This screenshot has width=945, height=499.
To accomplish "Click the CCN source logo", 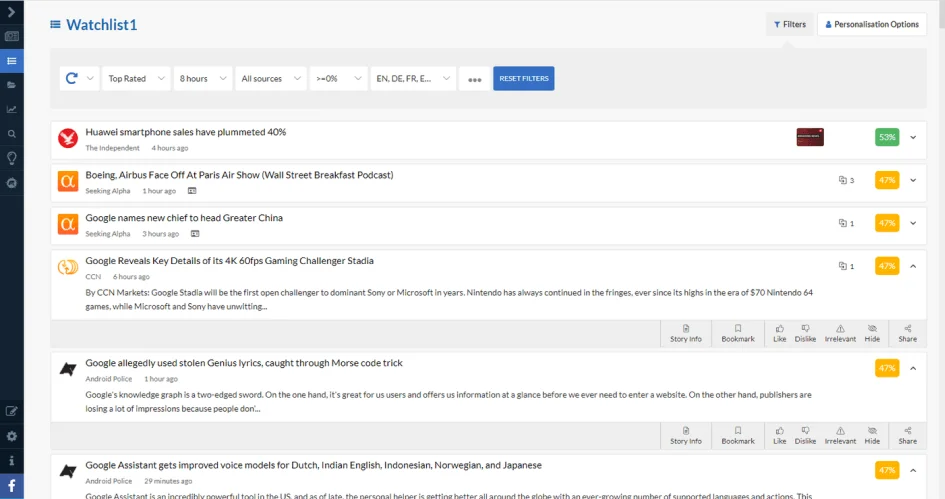I will click(x=68, y=266).
